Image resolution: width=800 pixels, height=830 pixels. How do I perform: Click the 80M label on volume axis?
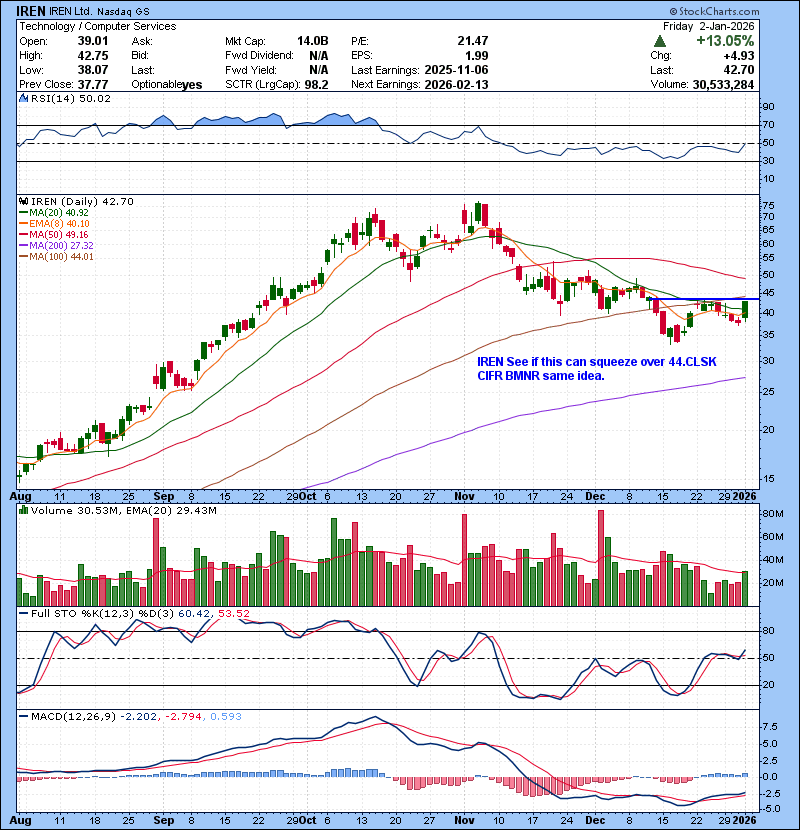pyautogui.click(x=772, y=514)
